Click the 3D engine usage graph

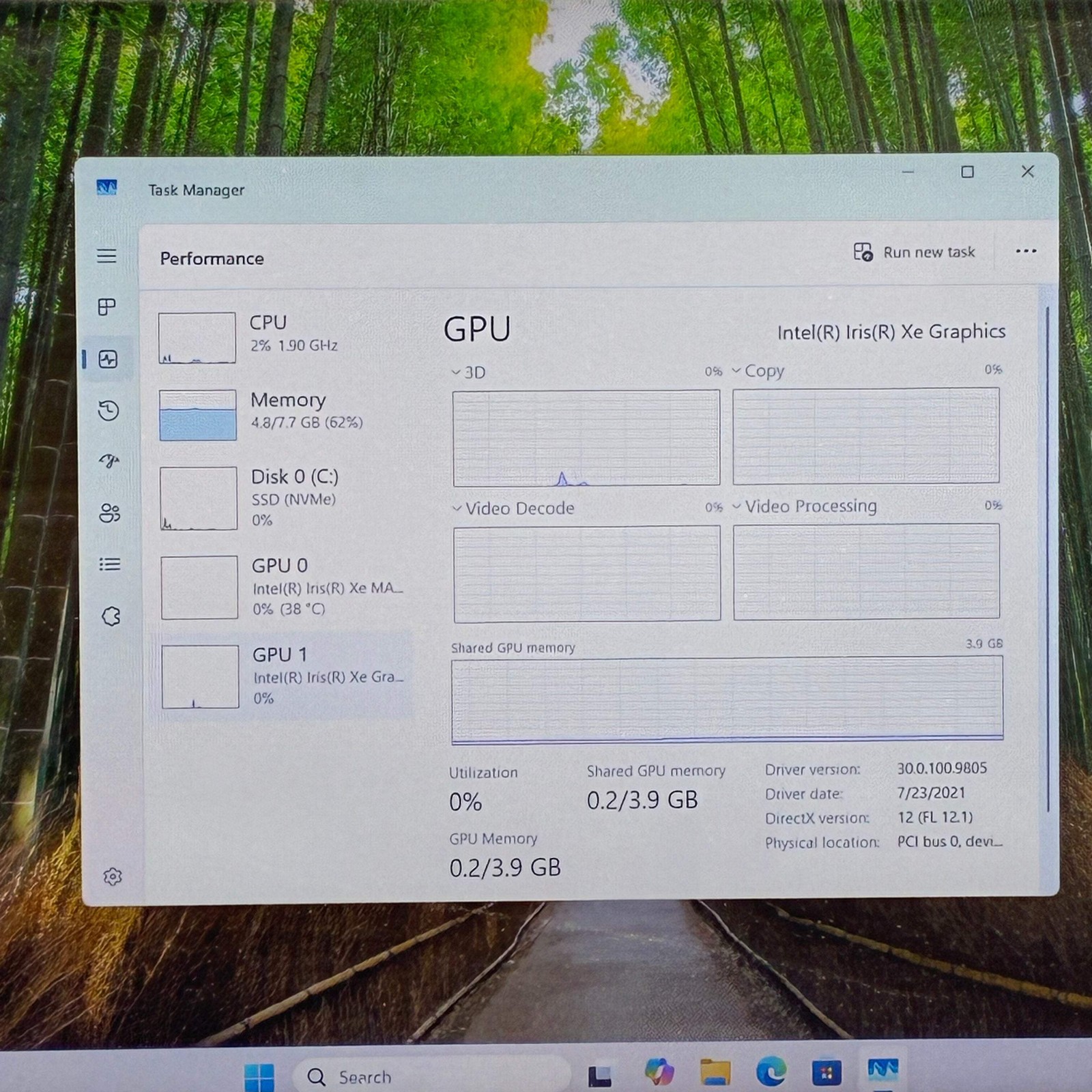(586, 437)
